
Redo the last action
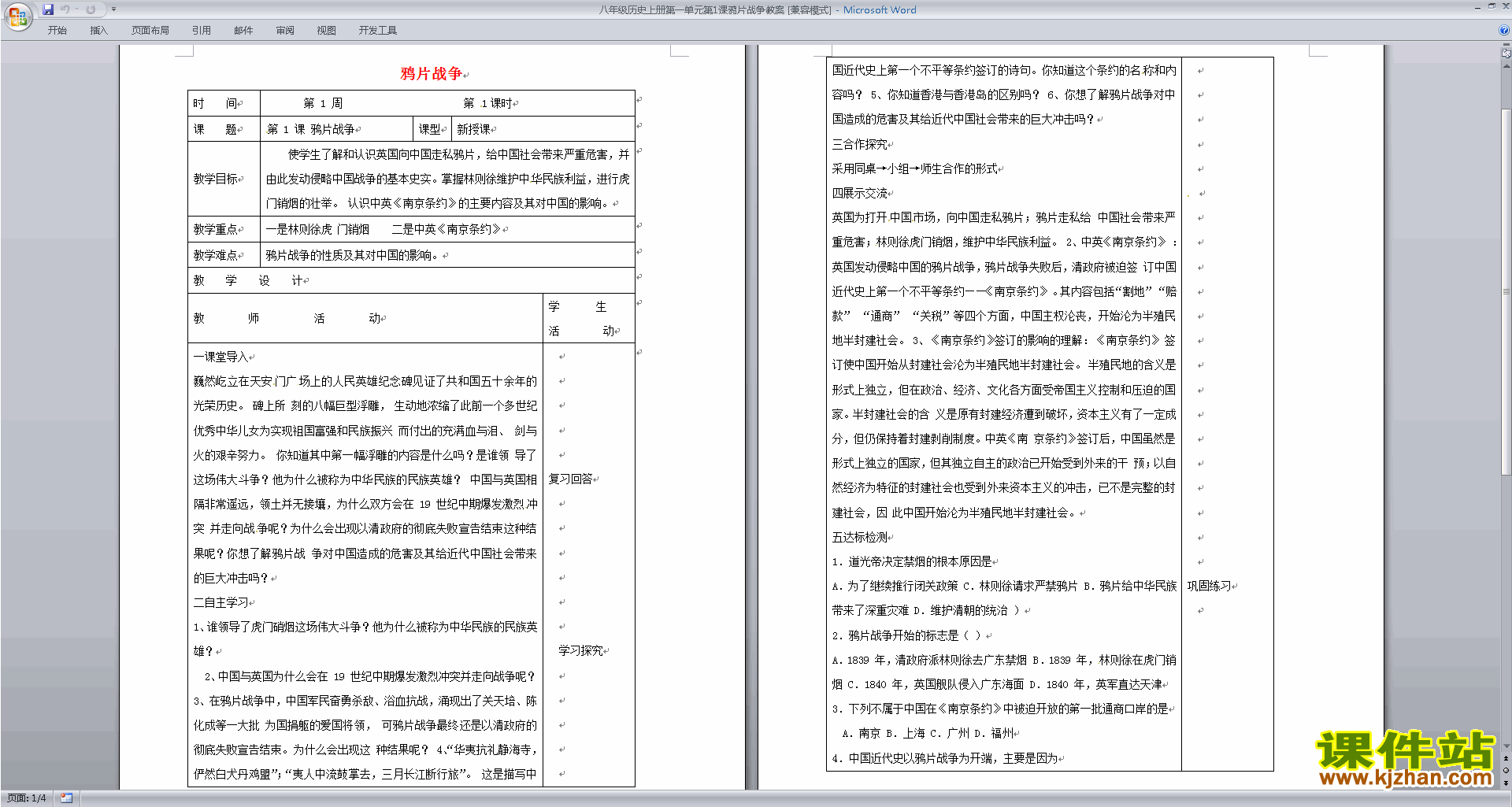pos(91,9)
